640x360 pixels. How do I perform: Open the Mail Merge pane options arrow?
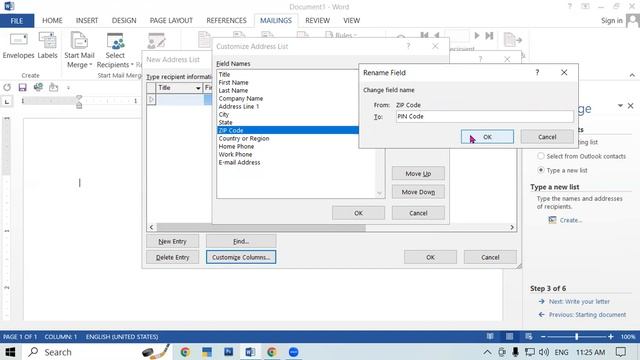(x=620, y=106)
